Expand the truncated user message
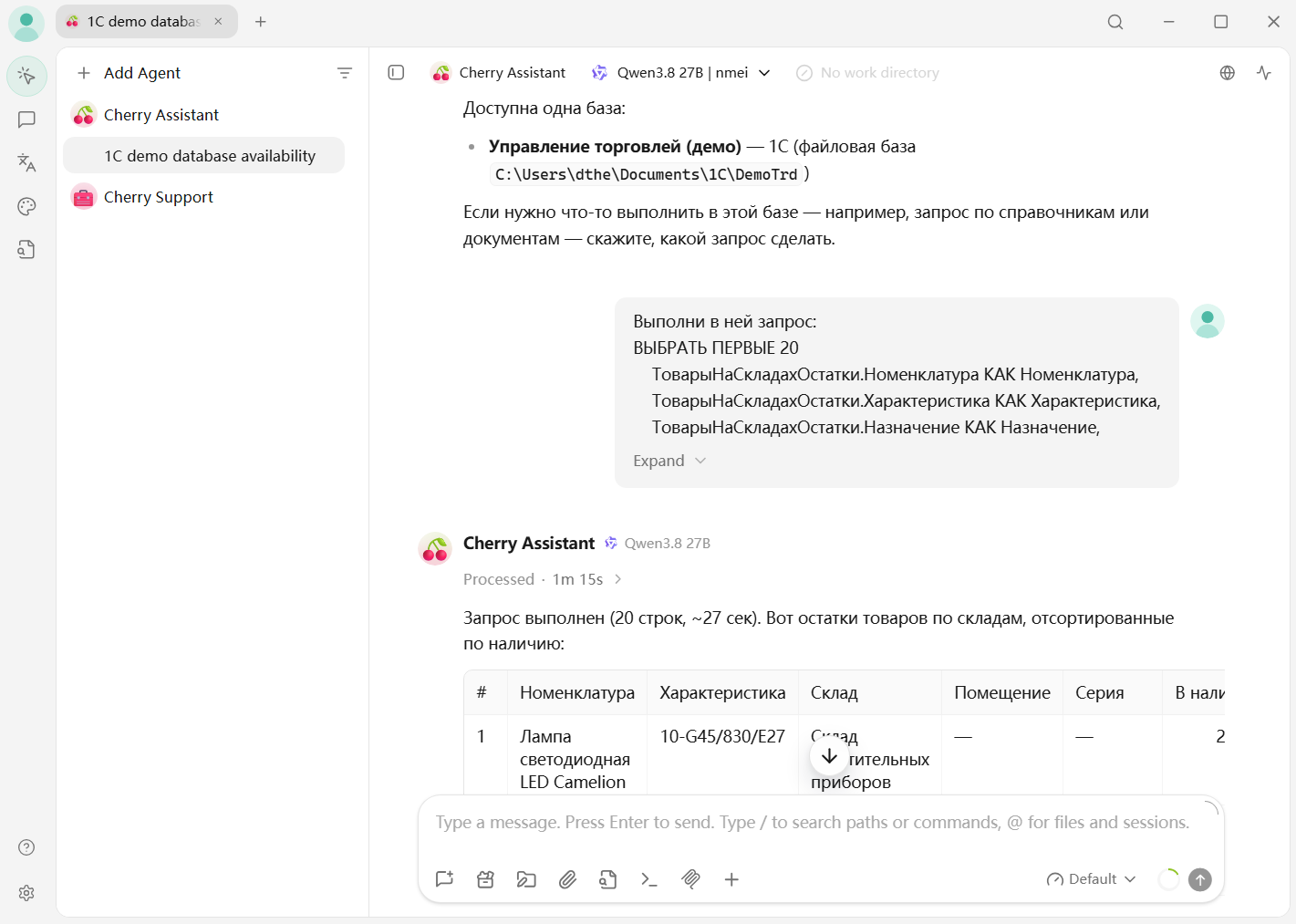Image resolution: width=1296 pixels, height=924 pixels. tap(669, 461)
